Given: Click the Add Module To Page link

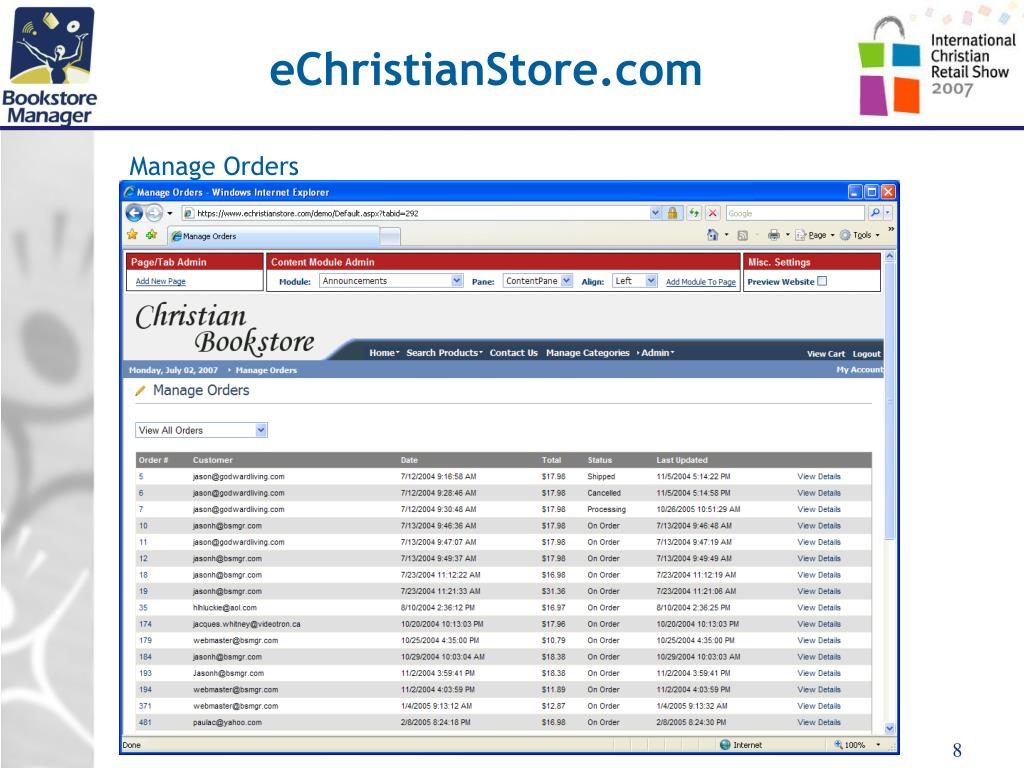Looking at the screenshot, I should [x=701, y=282].
